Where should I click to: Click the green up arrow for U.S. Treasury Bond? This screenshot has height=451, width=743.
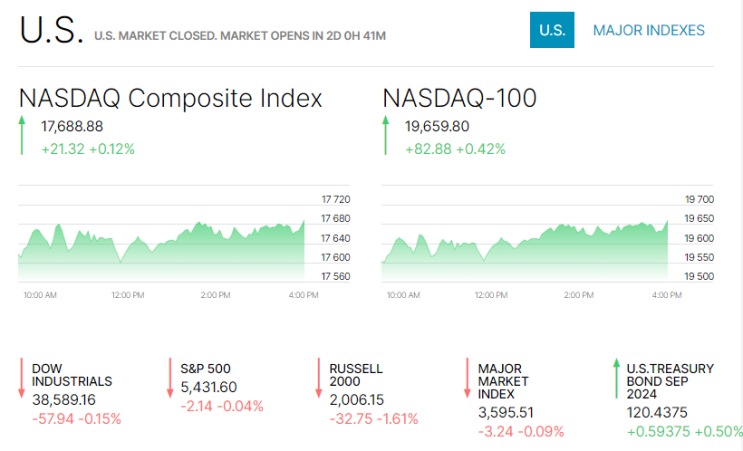coord(616,378)
